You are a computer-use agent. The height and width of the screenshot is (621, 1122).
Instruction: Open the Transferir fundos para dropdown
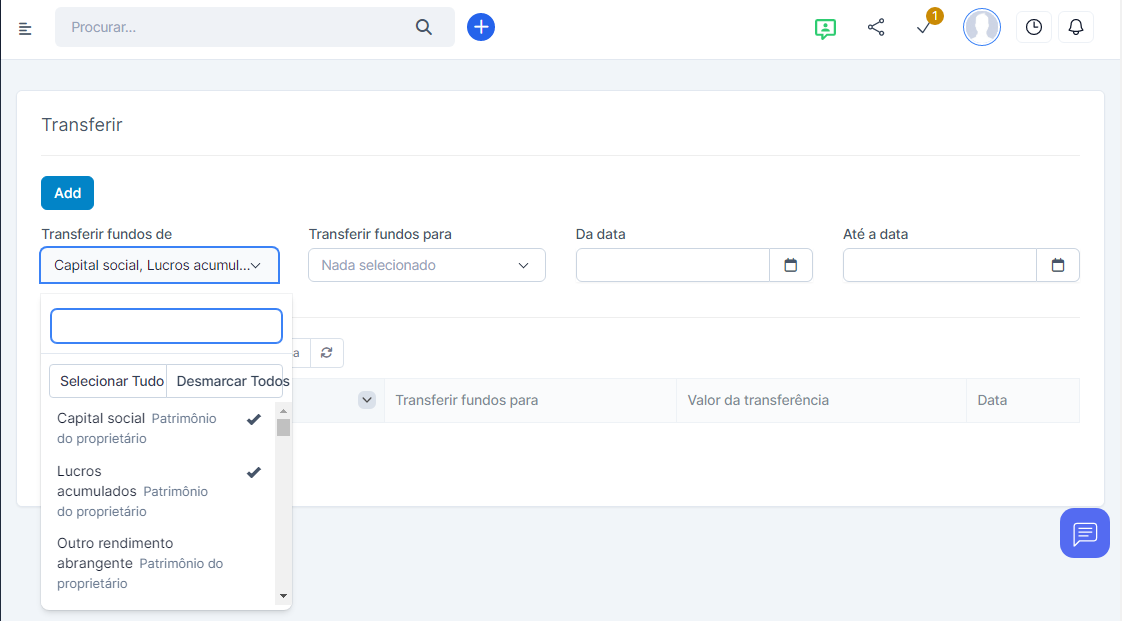tap(427, 265)
